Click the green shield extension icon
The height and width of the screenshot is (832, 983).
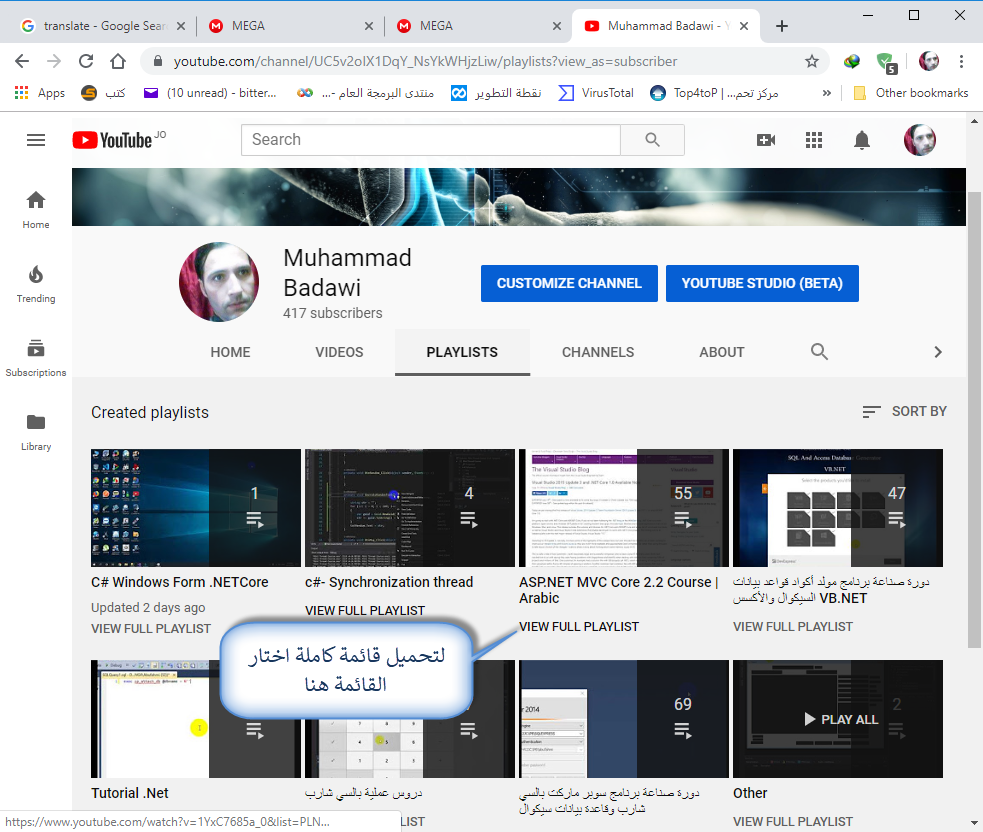click(886, 62)
